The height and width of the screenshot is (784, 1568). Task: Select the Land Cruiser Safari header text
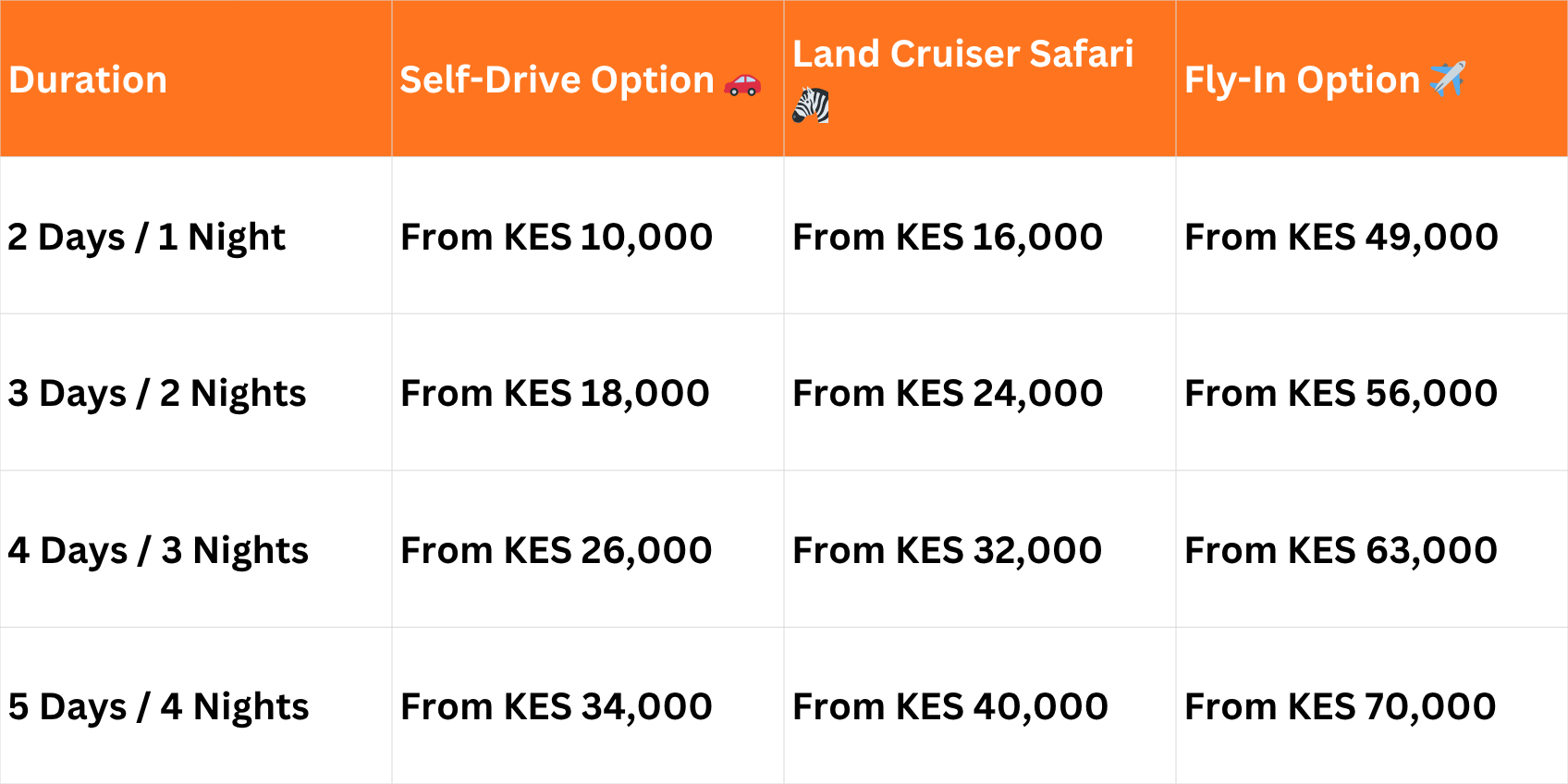(962, 55)
